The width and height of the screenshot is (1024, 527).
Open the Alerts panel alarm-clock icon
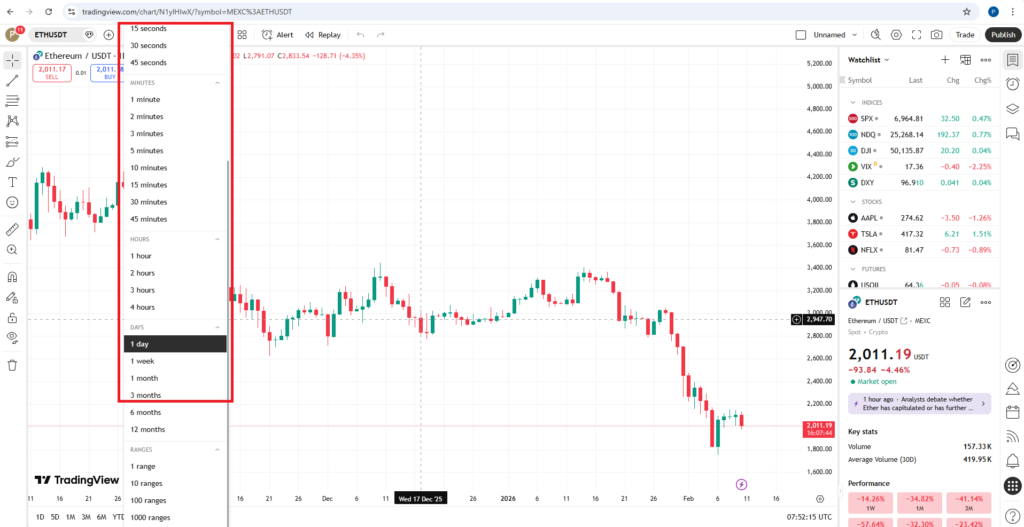pyautogui.click(x=1012, y=84)
